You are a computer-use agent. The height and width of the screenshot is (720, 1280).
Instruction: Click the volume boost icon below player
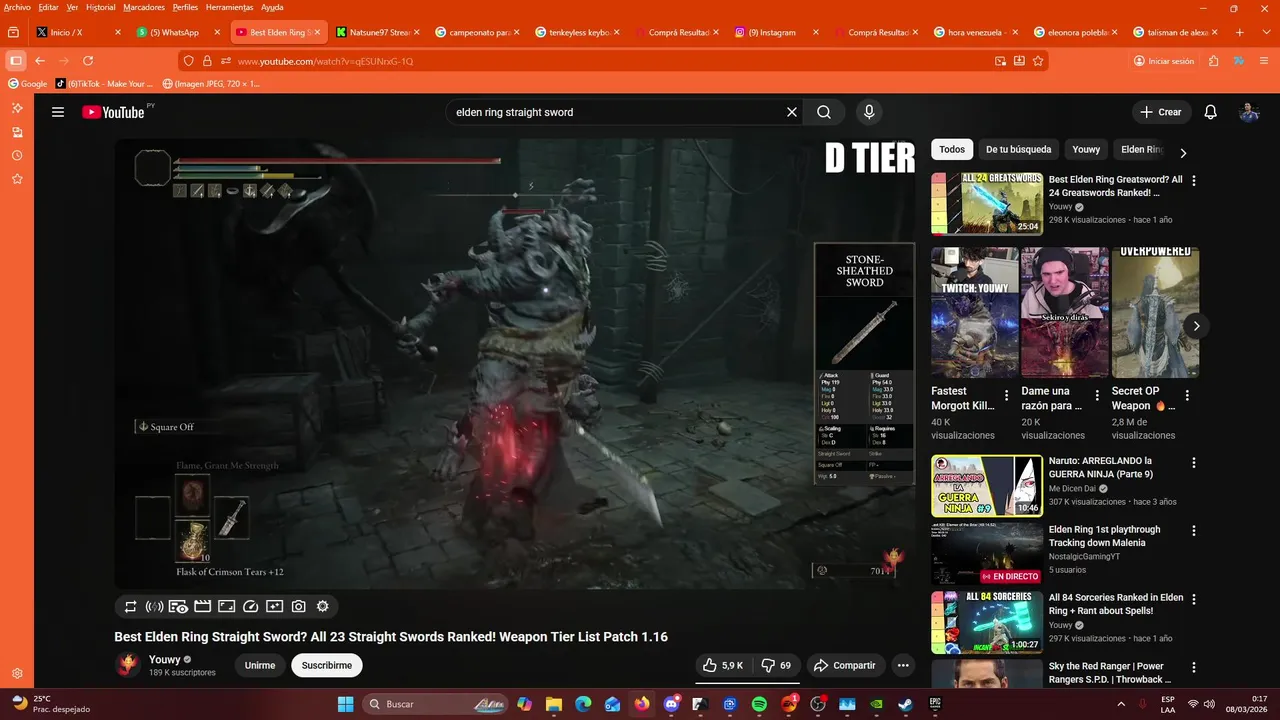pyautogui.click(x=154, y=606)
